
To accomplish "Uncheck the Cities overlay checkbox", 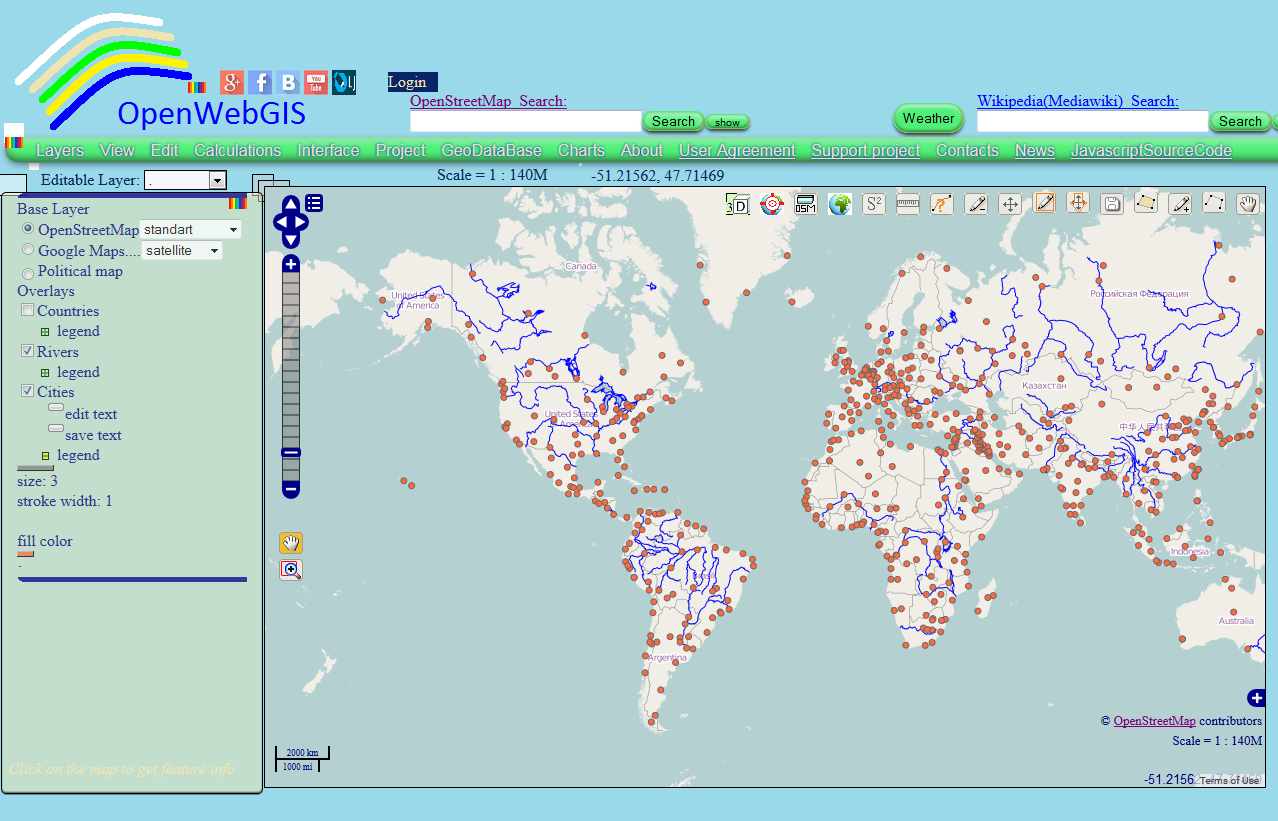I will coord(28,391).
